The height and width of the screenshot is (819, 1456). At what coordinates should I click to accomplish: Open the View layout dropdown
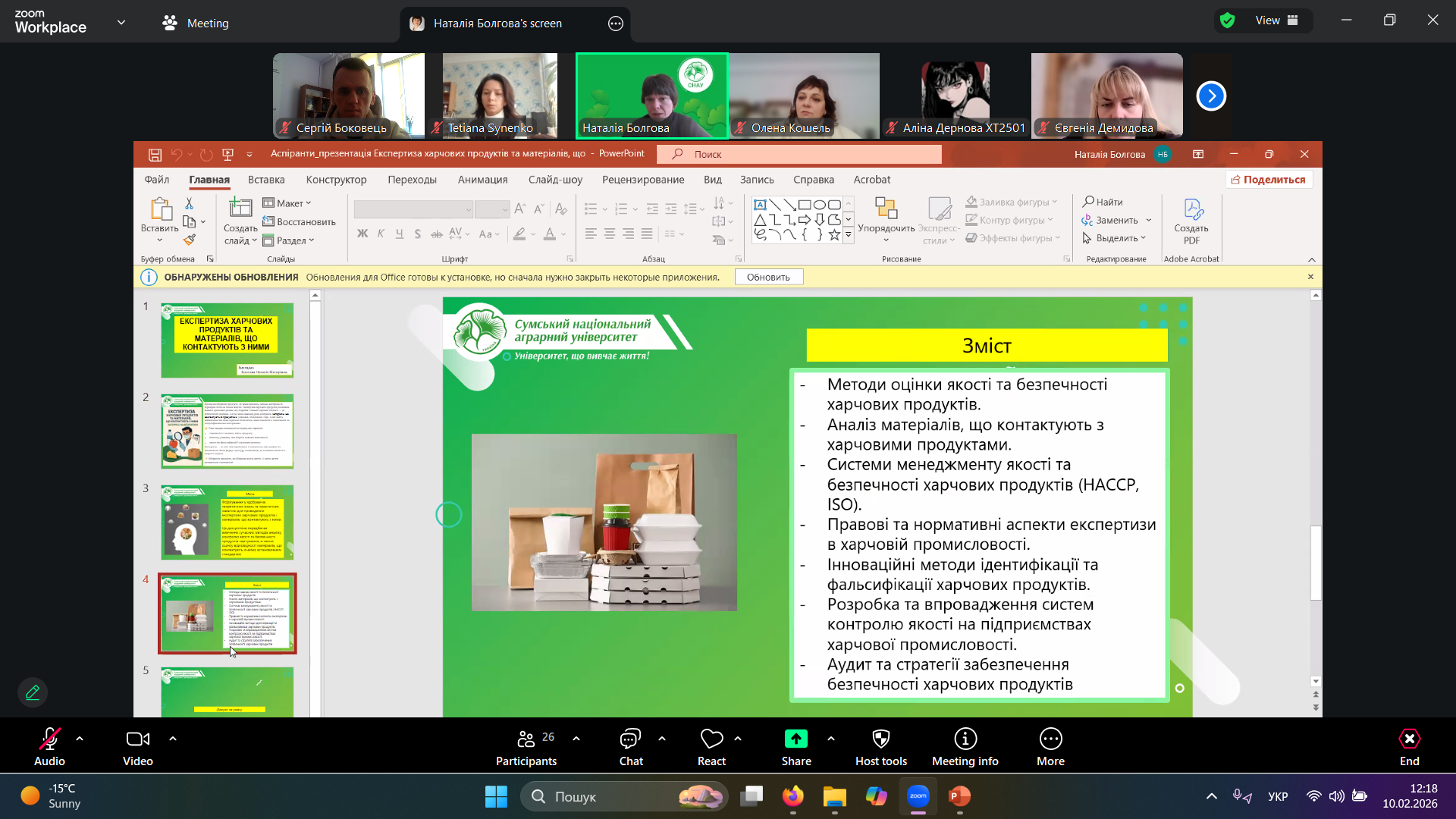tap(1279, 20)
